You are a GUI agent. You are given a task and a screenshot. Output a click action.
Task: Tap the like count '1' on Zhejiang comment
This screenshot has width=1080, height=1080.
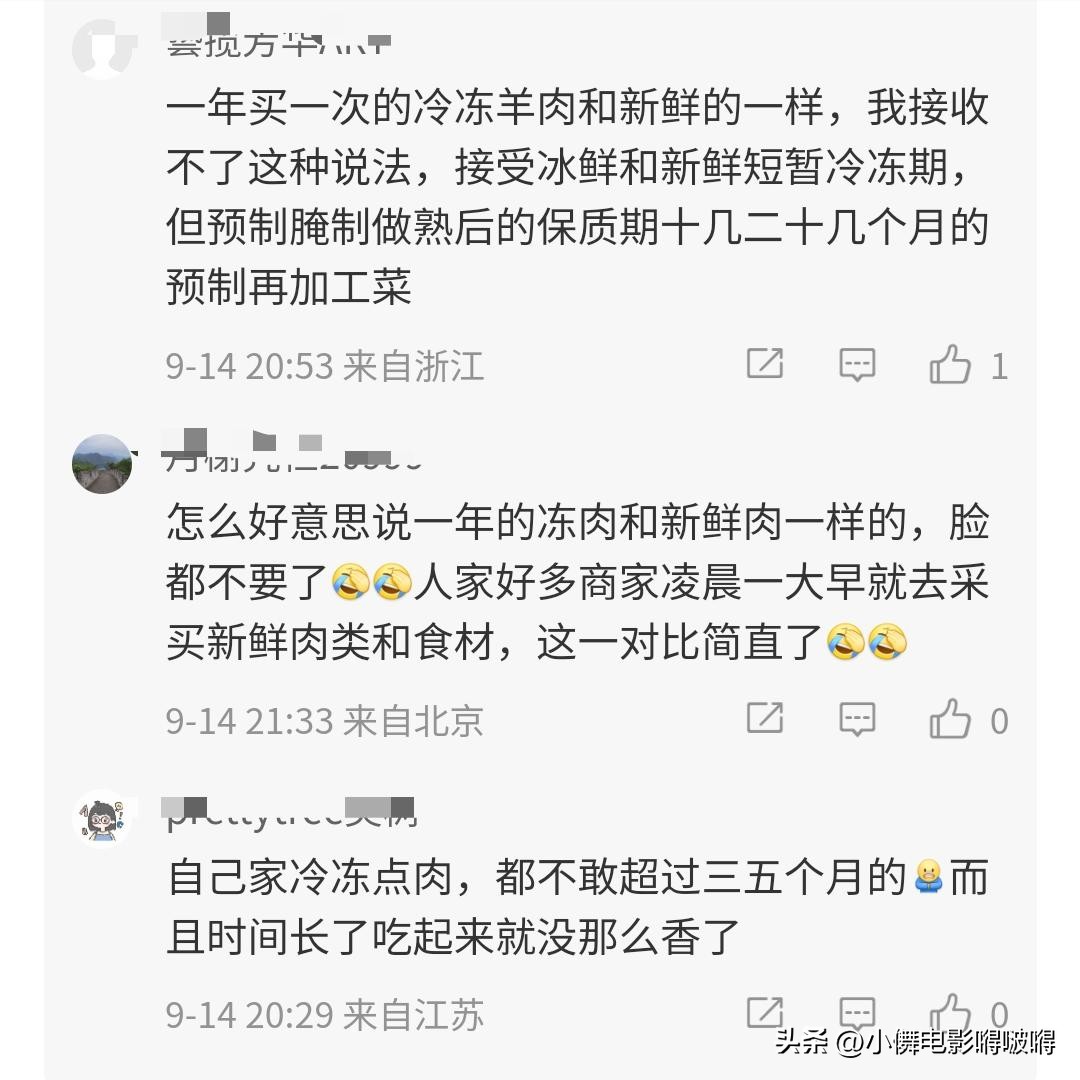999,367
